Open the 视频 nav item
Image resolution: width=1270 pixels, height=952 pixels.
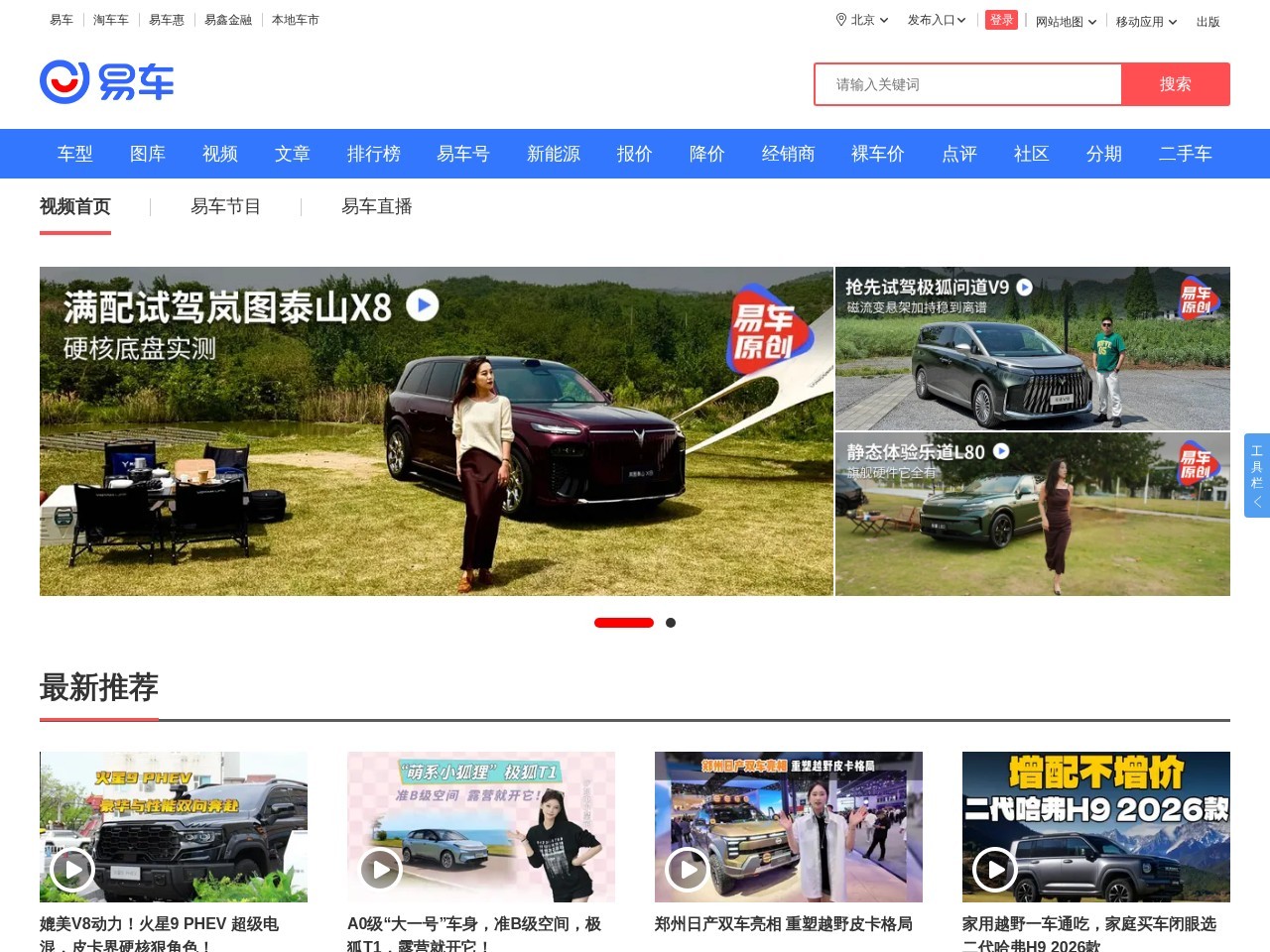coord(220,154)
